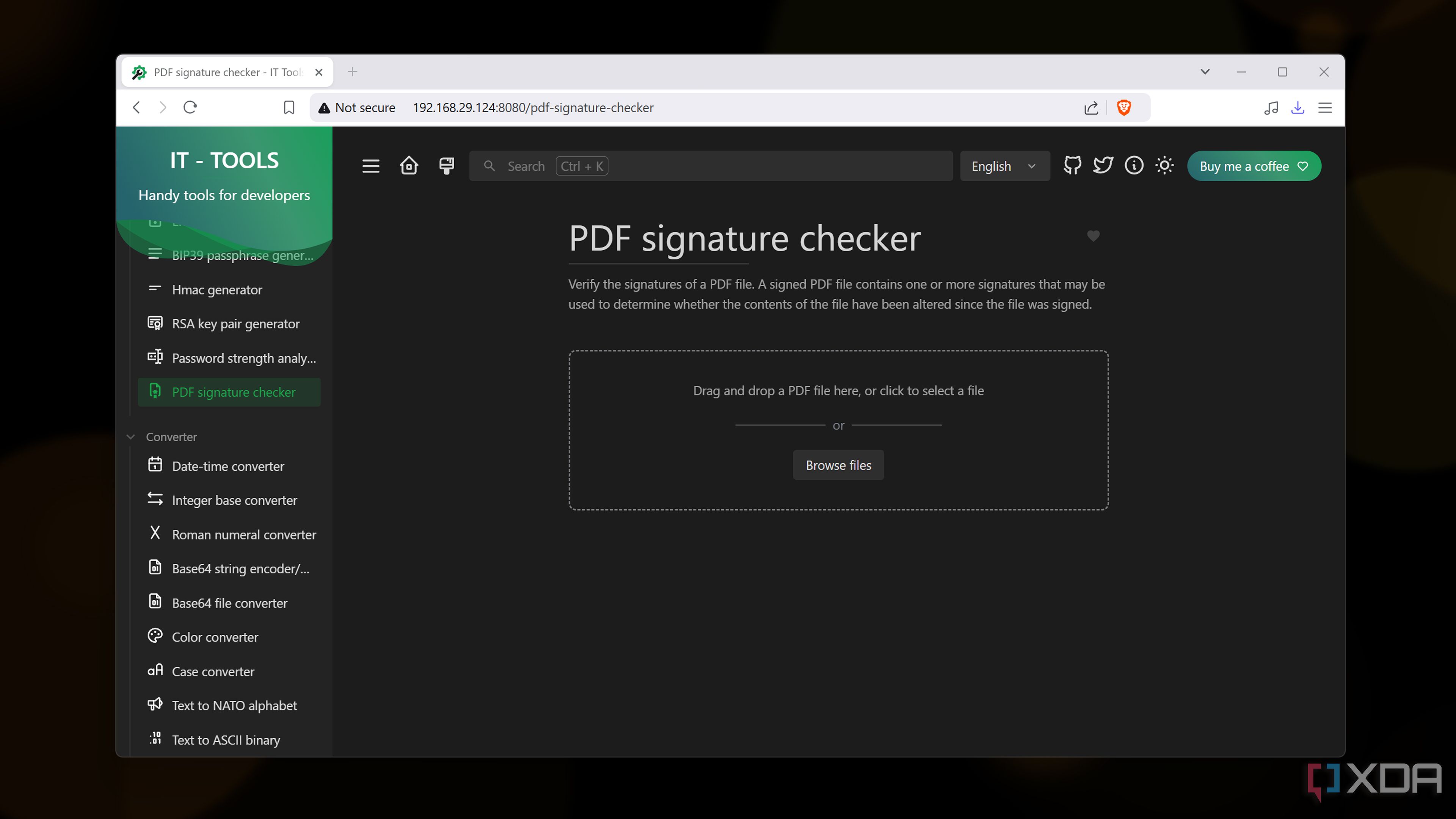The height and width of the screenshot is (819, 1456).
Task: Open Color converter tool
Action: tap(229, 637)
